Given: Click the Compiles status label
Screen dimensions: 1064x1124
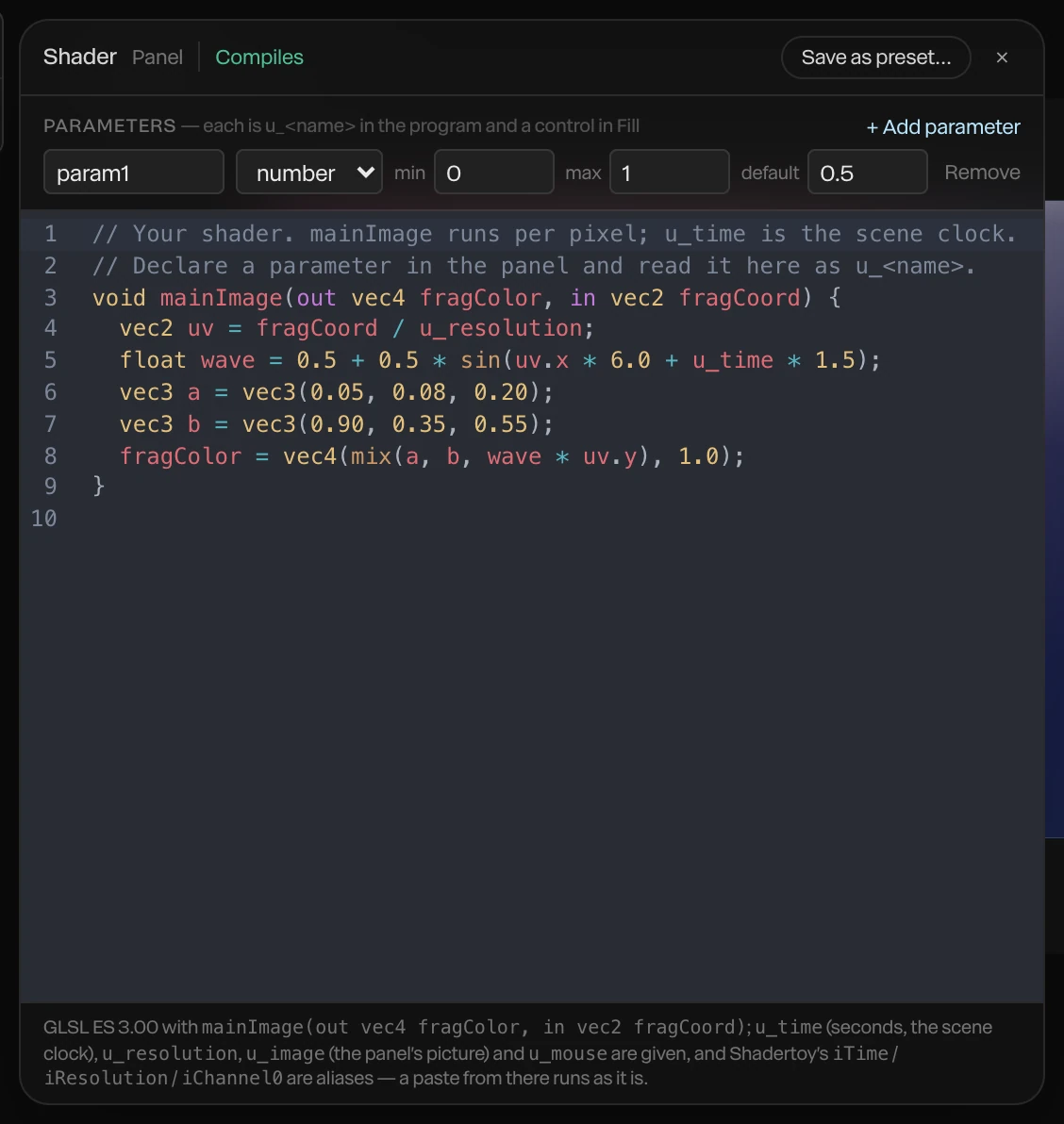Looking at the screenshot, I should pos(258,58).
